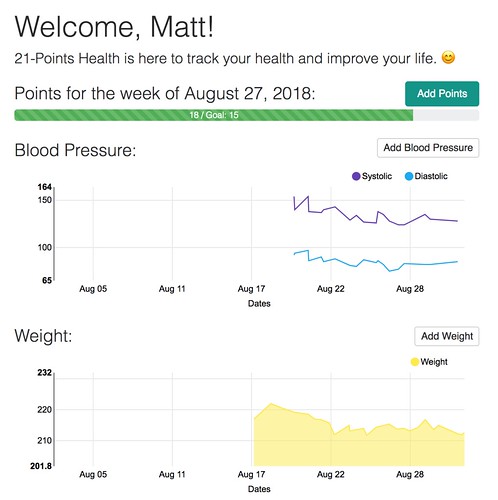Click the smiley emoji icon
This screenshot has height=500, width=498.
click(x=448, y=58)
